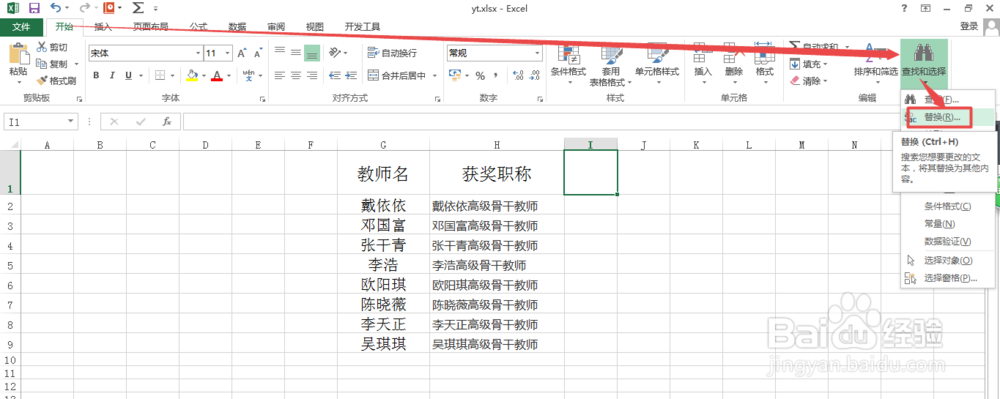Open font size 11 dropdown

click(x=228, y=53)
